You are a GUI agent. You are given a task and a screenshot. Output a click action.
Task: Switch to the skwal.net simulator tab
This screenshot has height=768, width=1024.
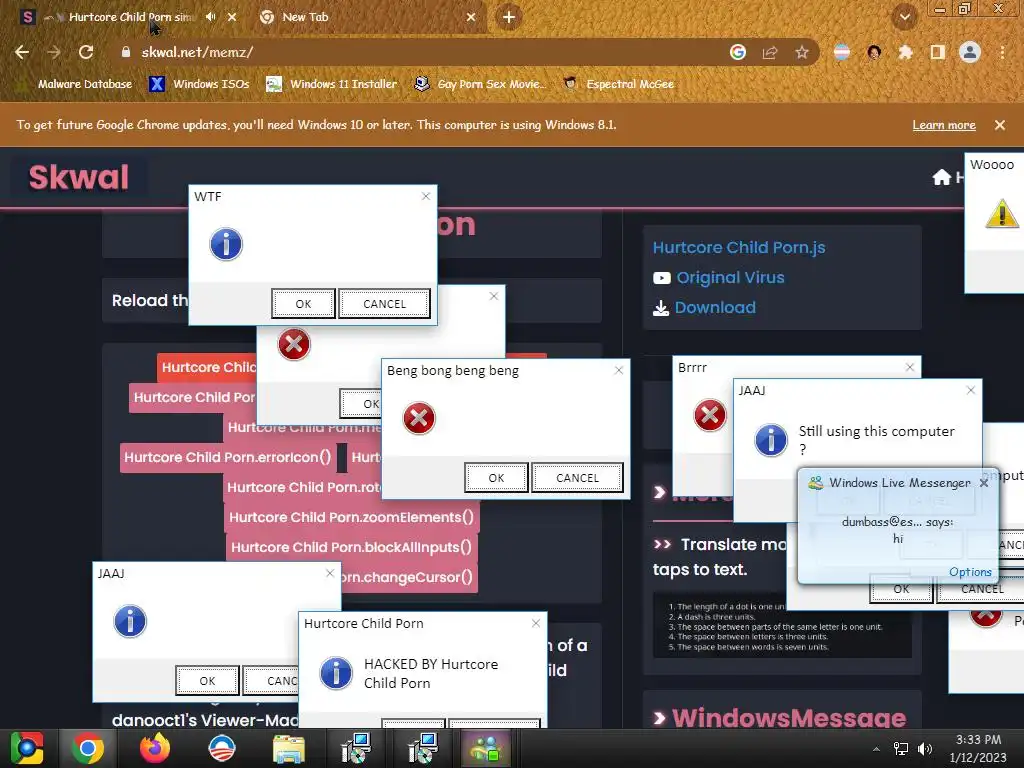131,17
